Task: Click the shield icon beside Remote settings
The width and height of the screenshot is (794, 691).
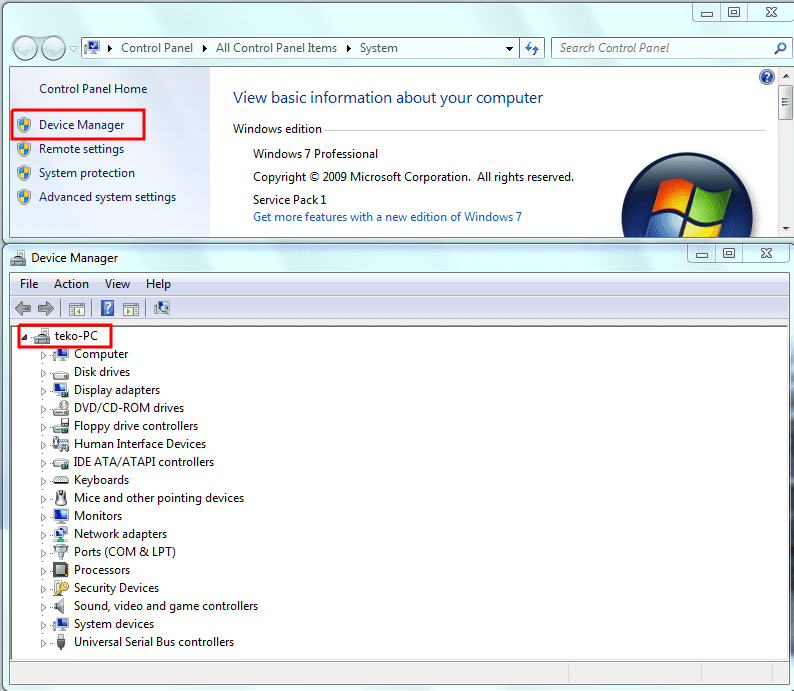Action: (x=24, y=149)
